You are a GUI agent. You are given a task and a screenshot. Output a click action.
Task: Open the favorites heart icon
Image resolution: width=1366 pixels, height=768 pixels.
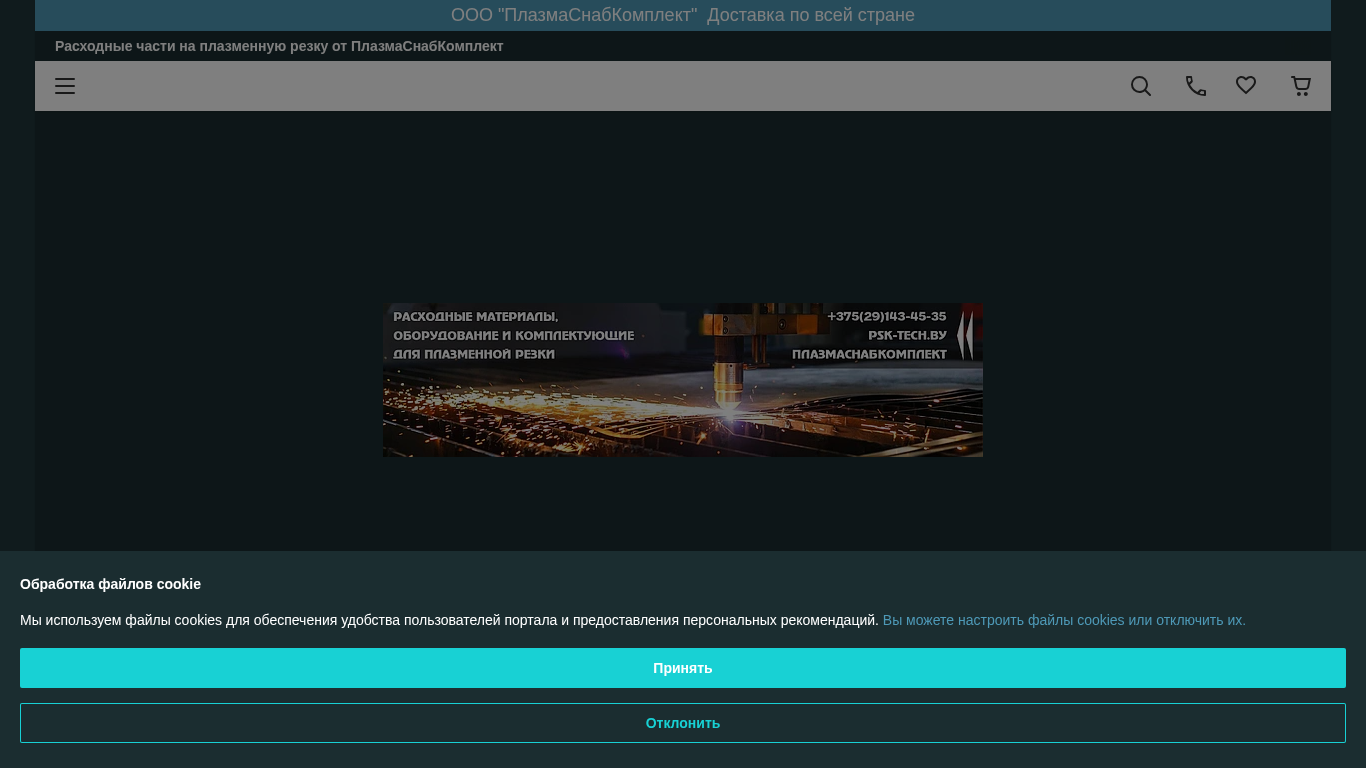click(1246, 86)
